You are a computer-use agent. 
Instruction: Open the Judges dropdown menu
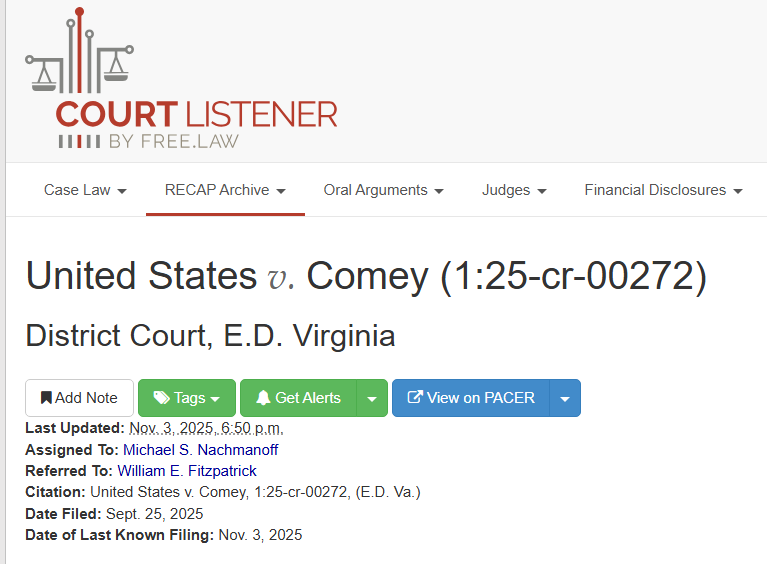coord(514,190)
